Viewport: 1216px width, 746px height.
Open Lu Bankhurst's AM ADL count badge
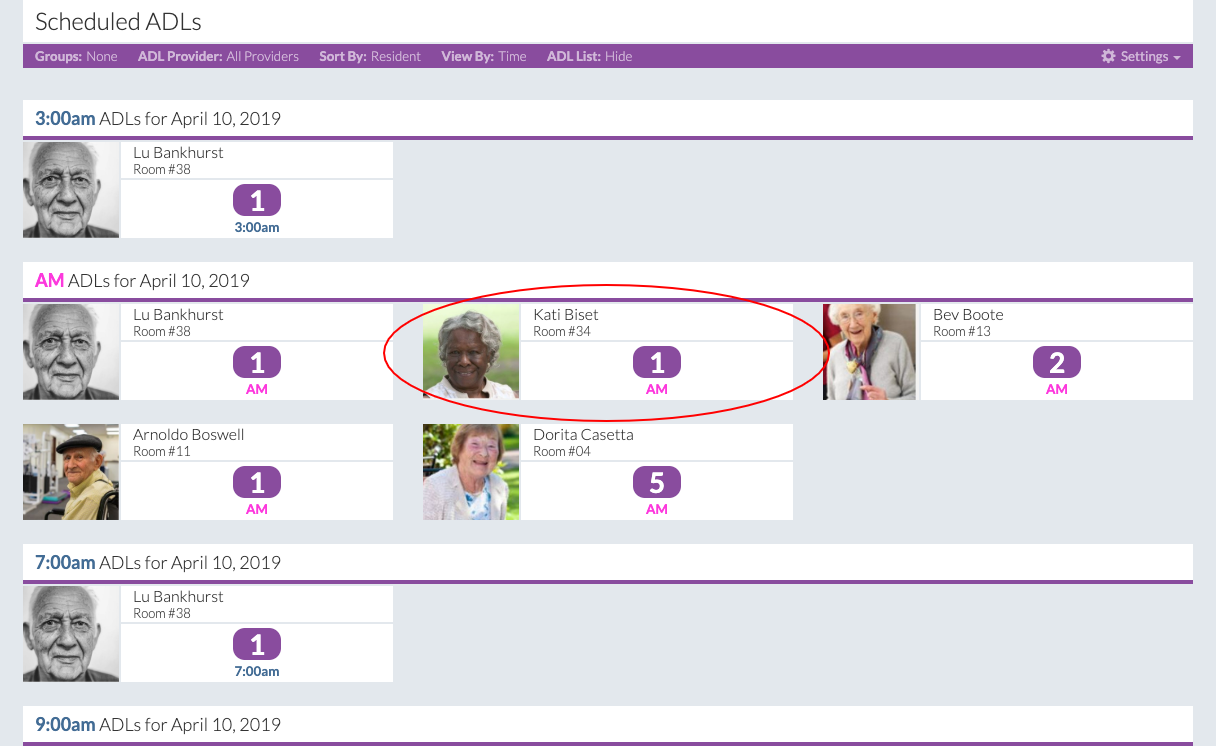[257, 363]
